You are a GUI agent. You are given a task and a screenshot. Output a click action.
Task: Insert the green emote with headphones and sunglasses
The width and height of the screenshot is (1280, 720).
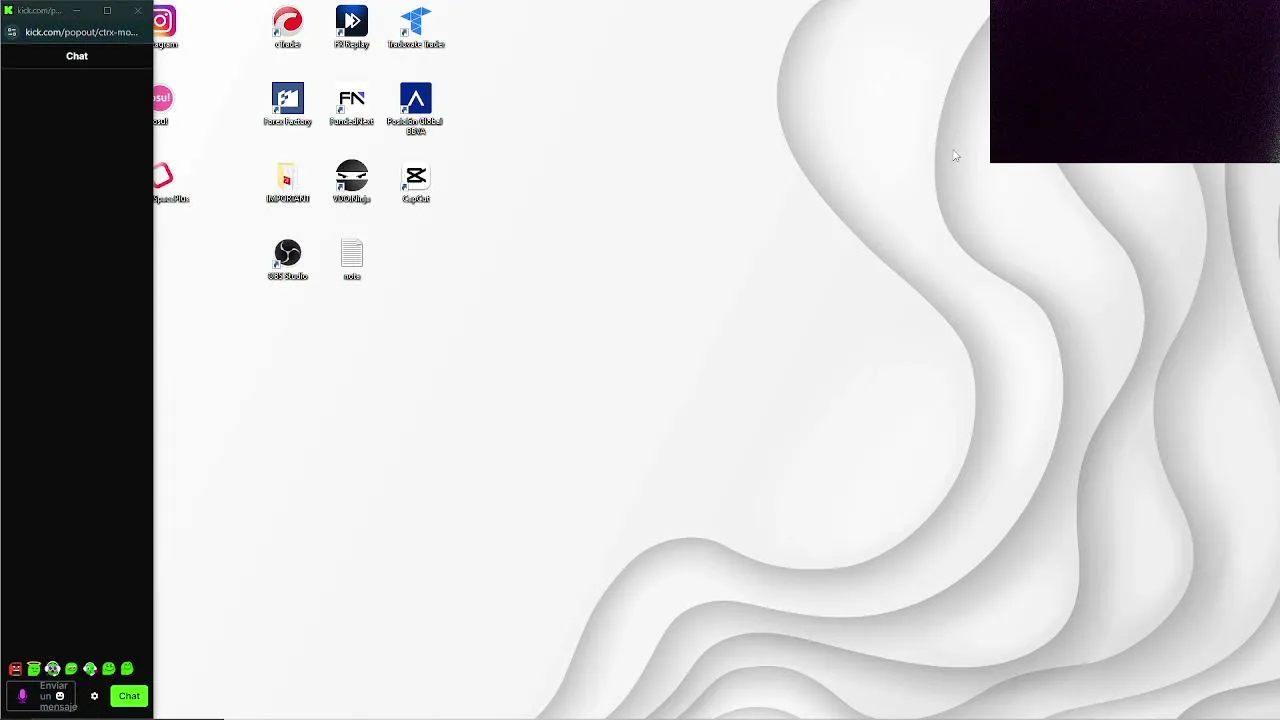click(x=52, y=669)
